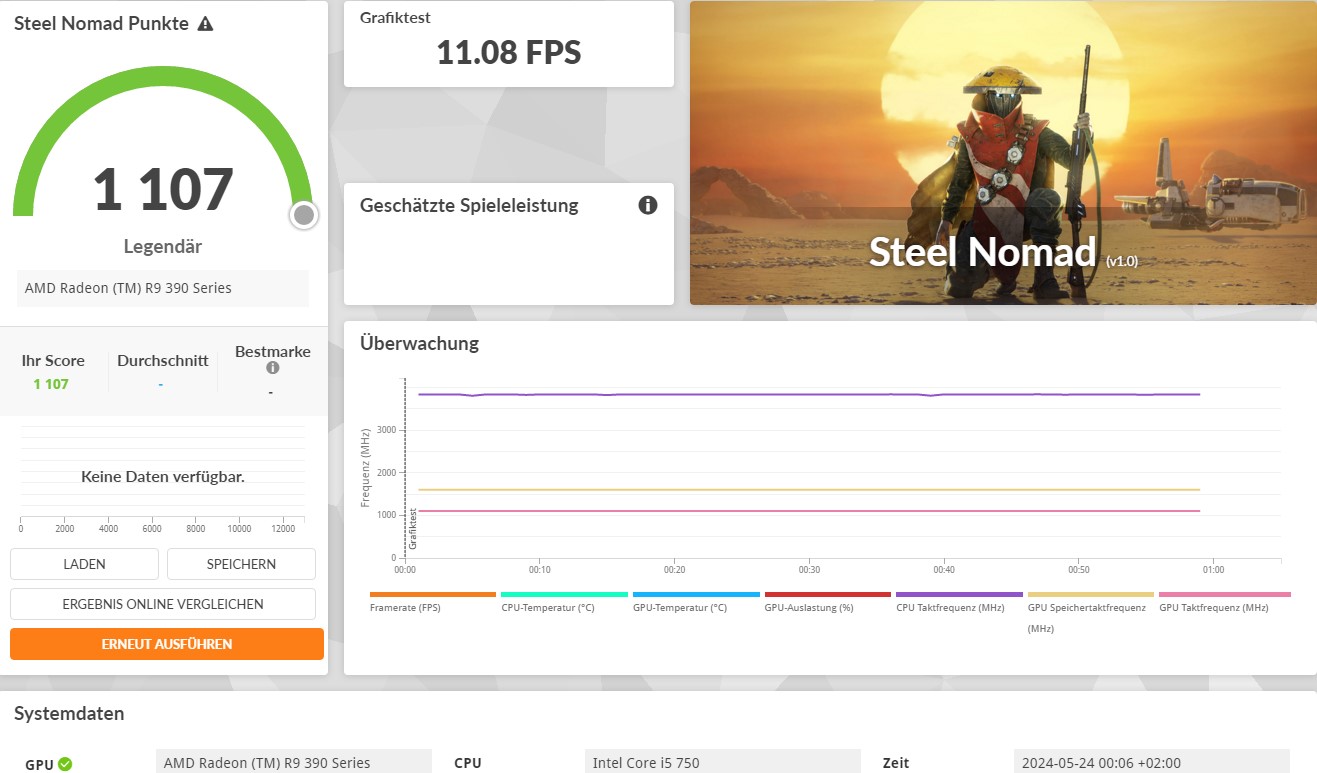Toggle the GPU Speichertaktfrequenz legend entry
Image resolution: width=1317 pixels, height=773 pixels.
pyautogui.click(x=1090, y=611)
